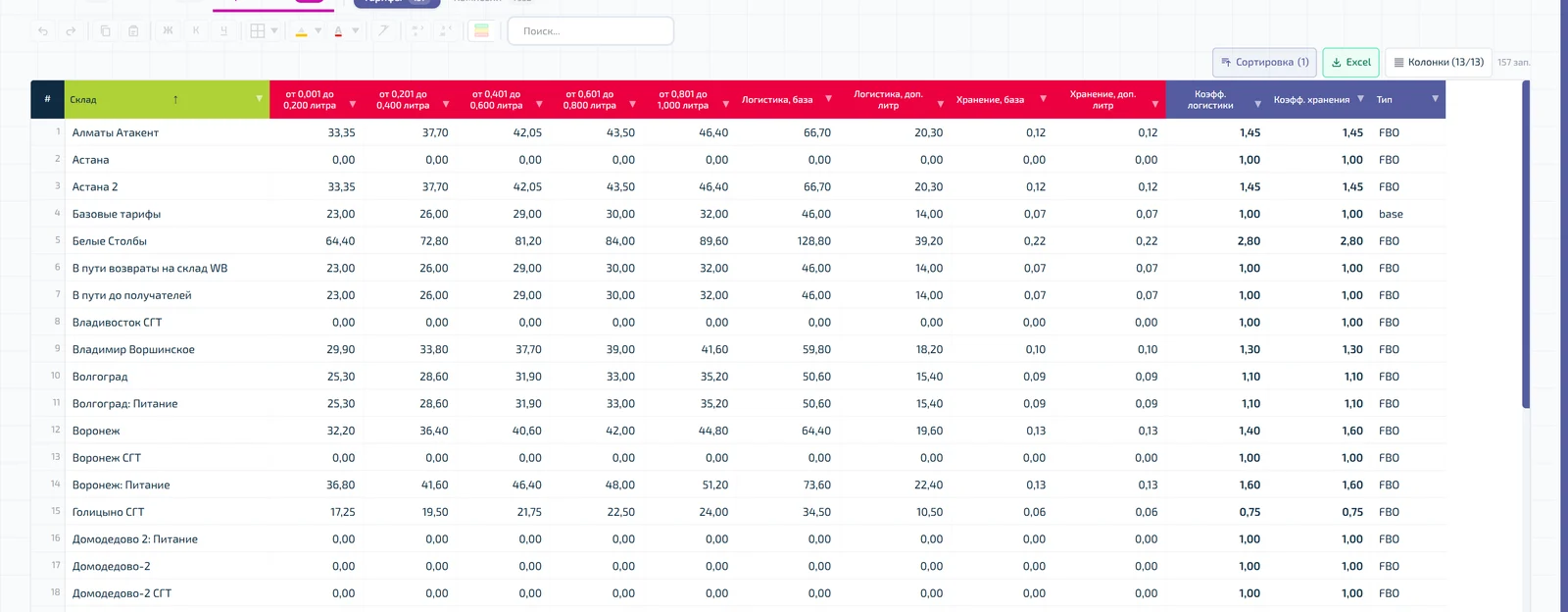Open the font color dropdown arrow

(x=355, y=31)
